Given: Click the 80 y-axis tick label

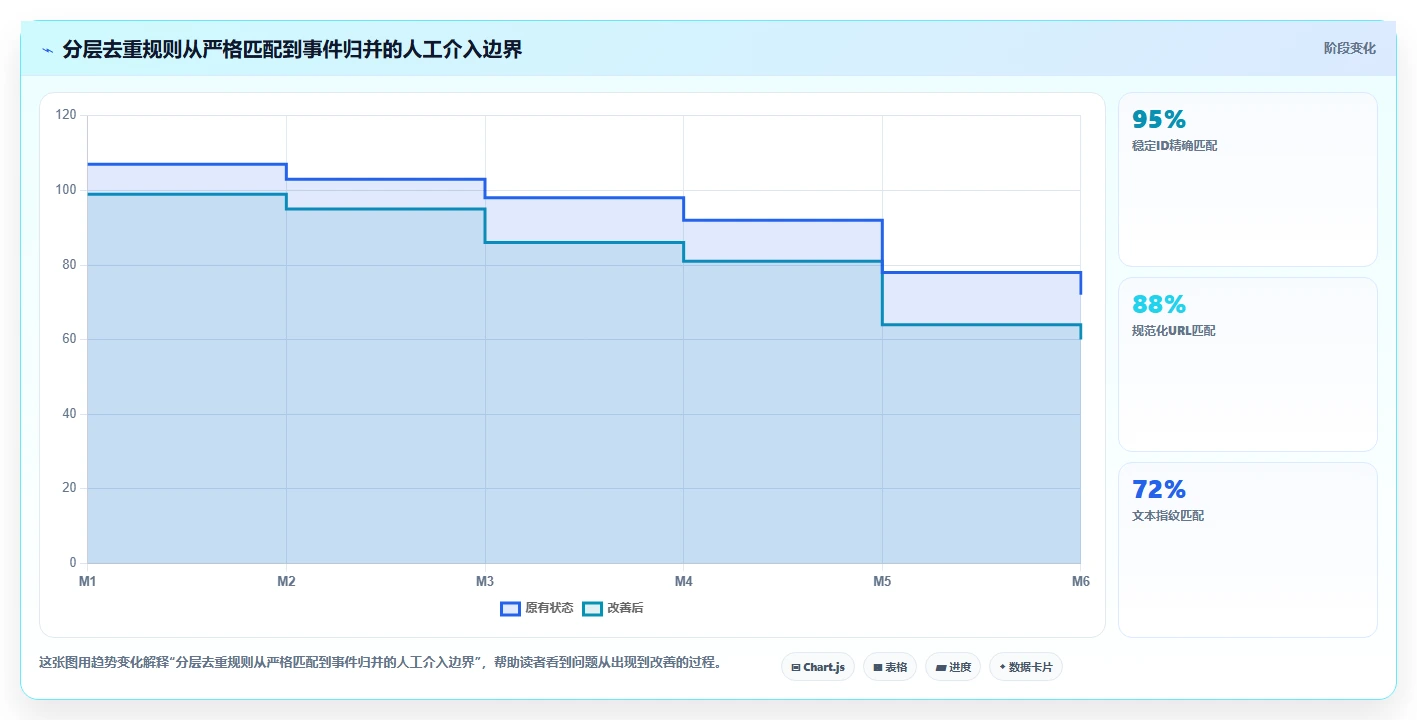Looking at the screenshot, I should tap(69, 265).
